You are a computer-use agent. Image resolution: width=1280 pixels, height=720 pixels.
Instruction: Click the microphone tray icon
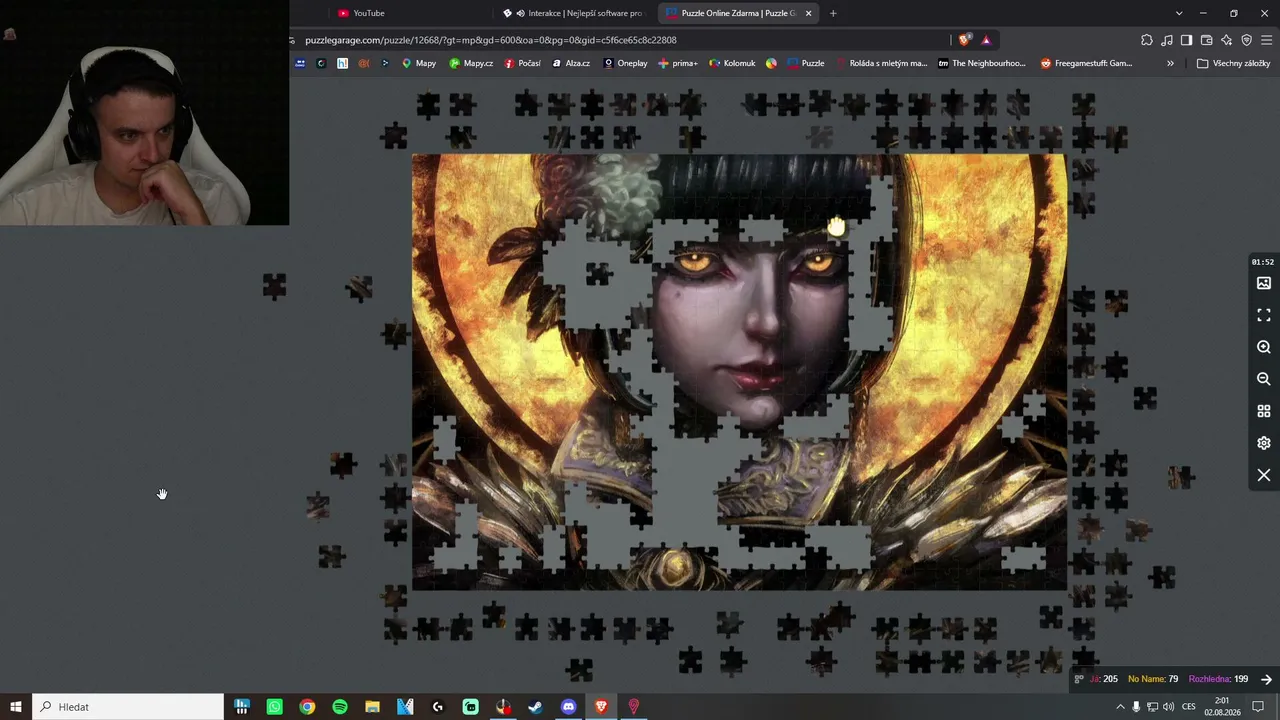pyautogui.click(x=1136, y=707)
